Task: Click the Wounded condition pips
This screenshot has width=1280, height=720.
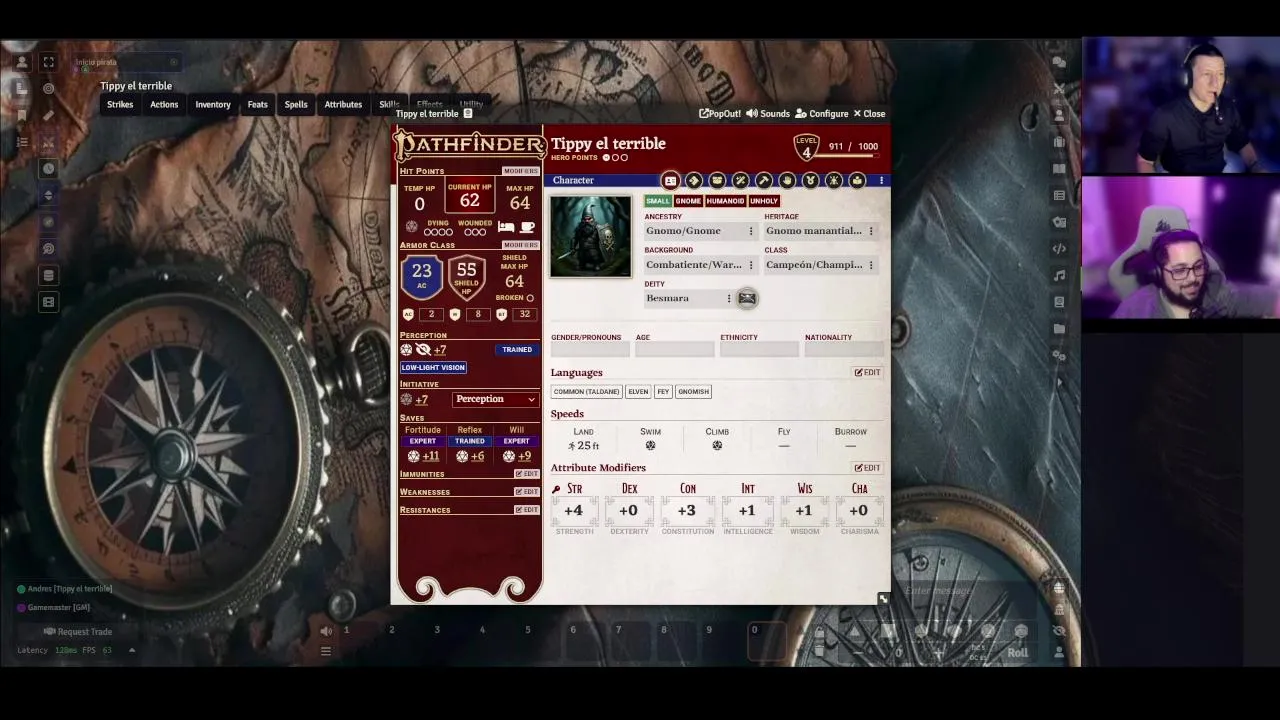Action: click(475, 232)
